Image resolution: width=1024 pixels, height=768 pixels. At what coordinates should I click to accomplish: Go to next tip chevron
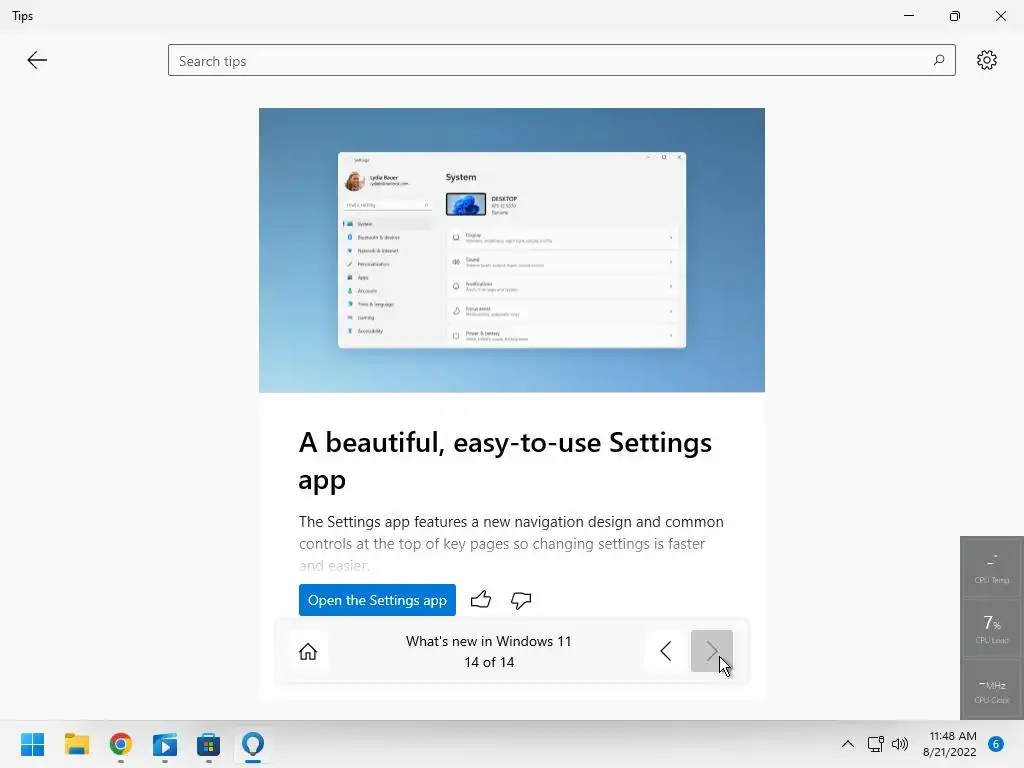click(x=712, y=651)
